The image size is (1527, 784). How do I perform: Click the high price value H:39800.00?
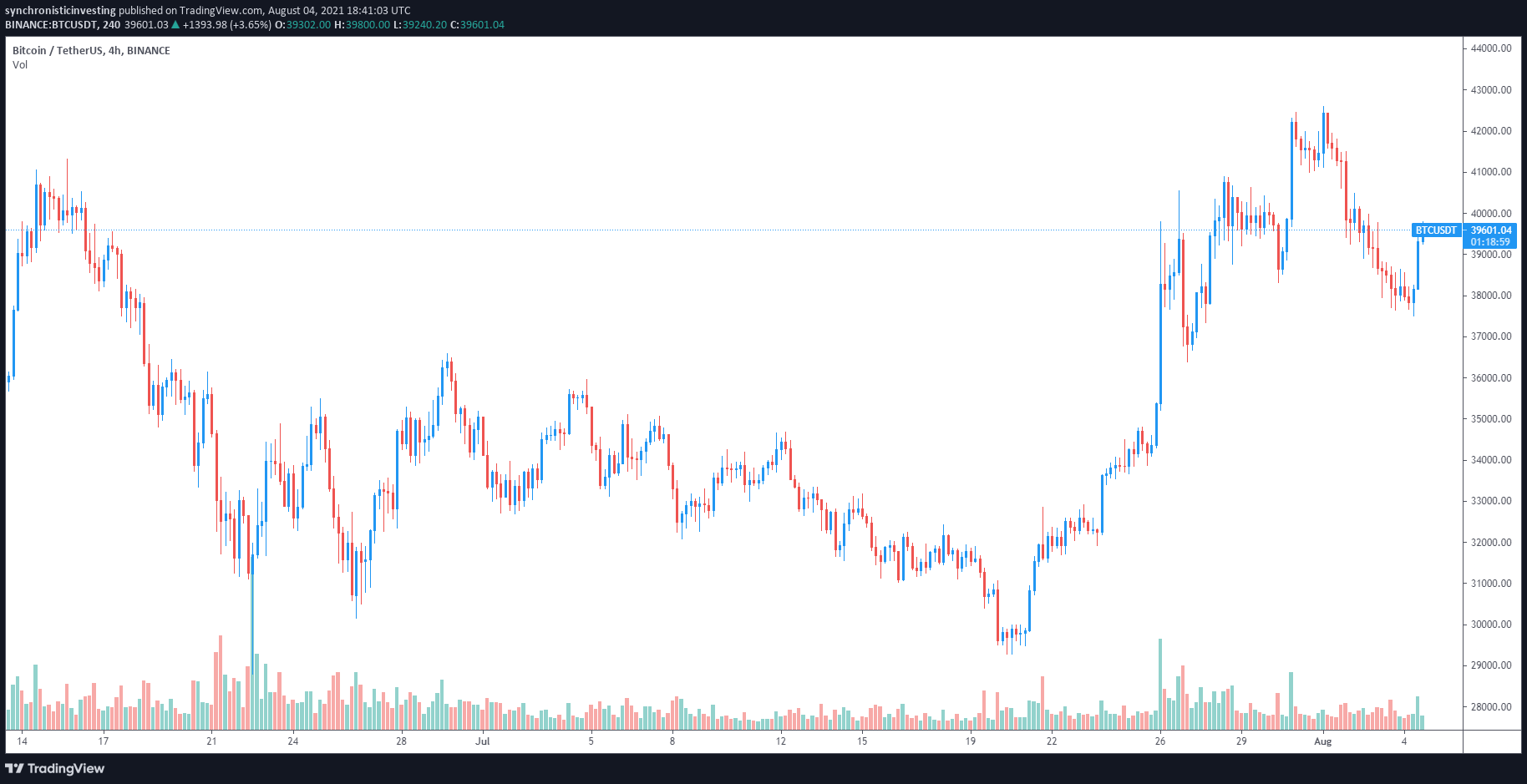pos(362,25)
